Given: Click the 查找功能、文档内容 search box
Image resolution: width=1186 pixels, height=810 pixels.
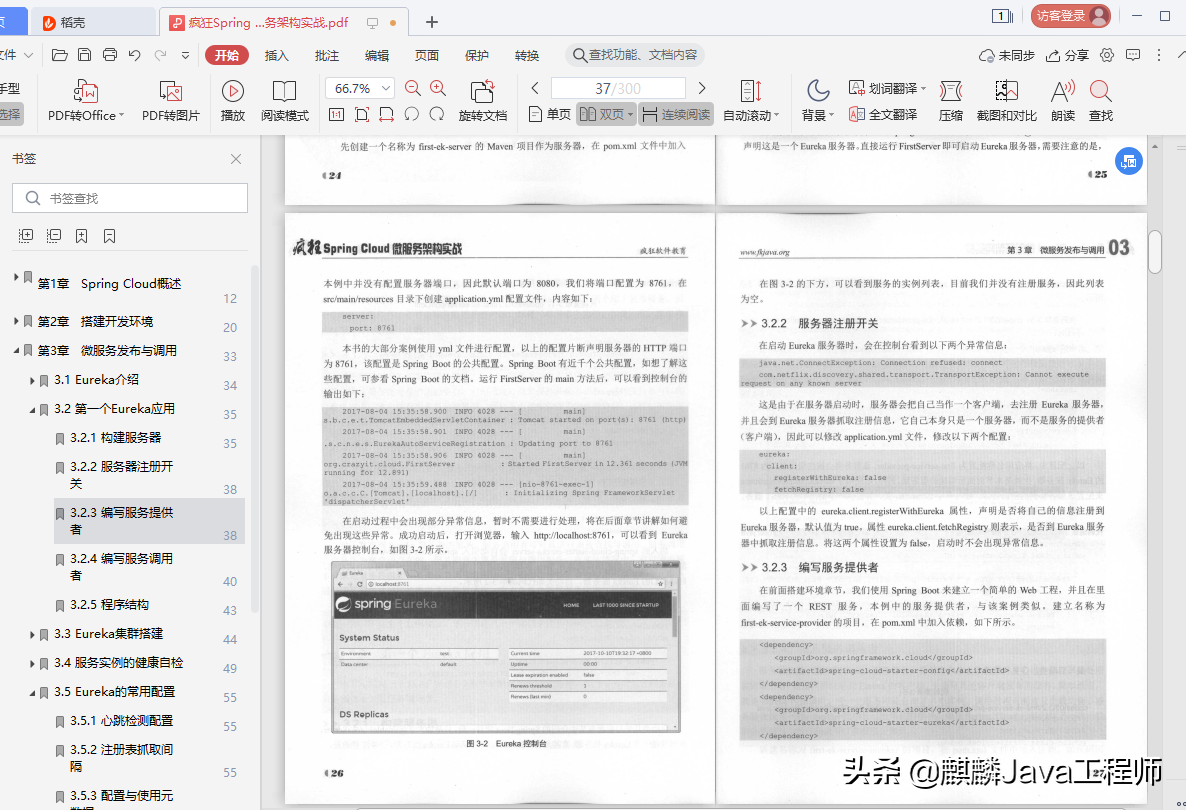Looking at the screenshot, I should (635, 54).
